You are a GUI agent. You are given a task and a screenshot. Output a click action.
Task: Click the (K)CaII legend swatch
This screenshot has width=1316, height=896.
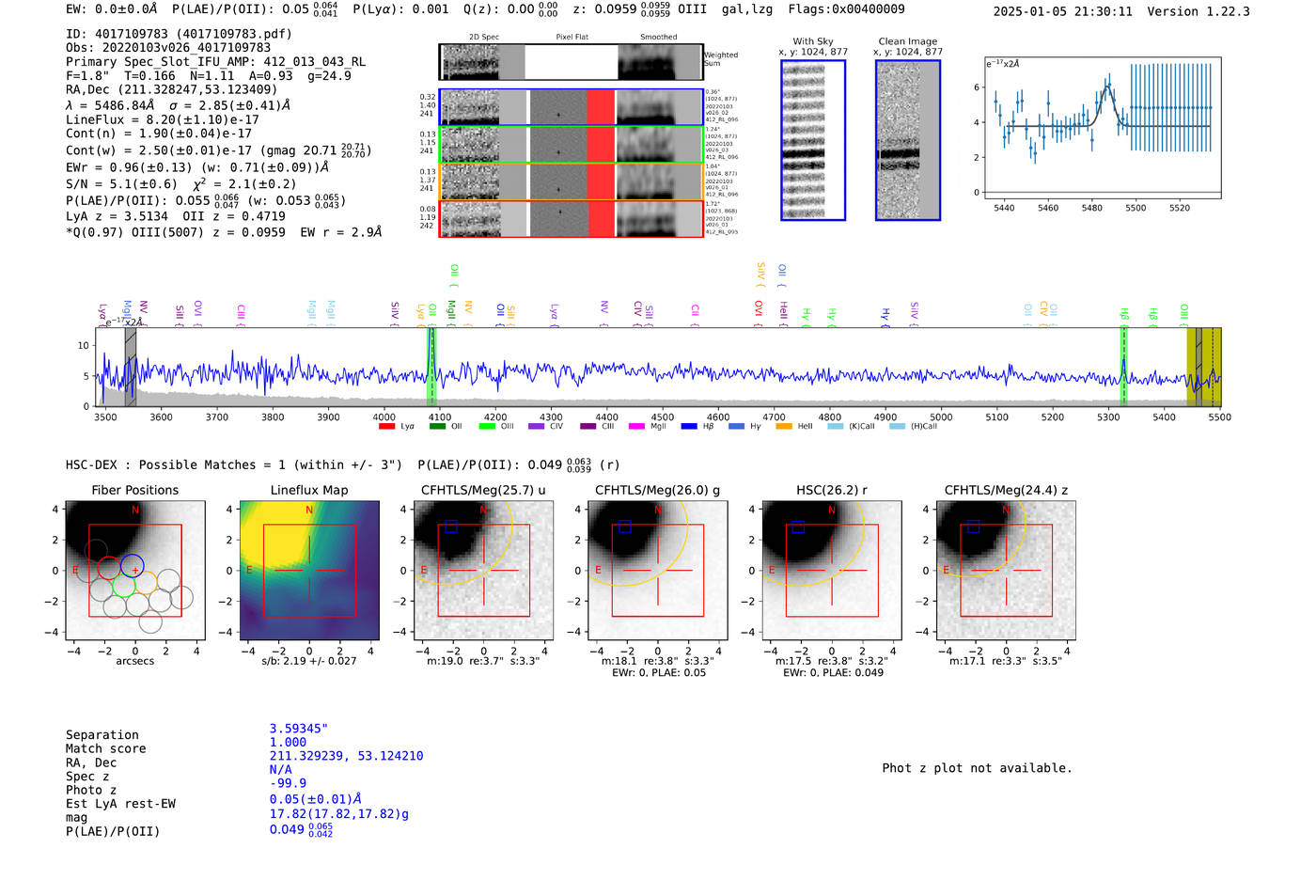click(x=835, y=426)
